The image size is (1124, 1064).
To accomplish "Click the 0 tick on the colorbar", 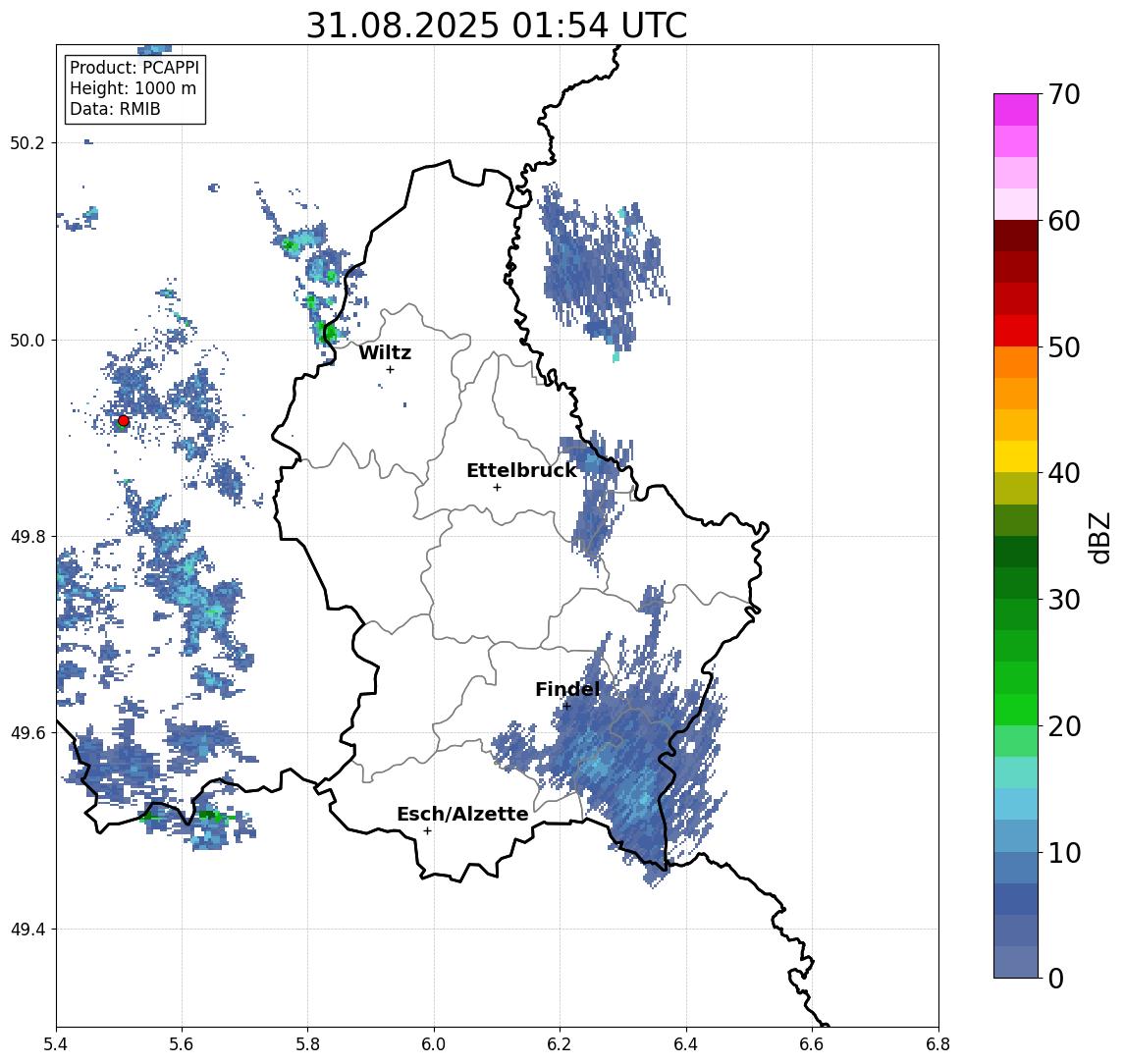I will click(x=1056, y=978).
